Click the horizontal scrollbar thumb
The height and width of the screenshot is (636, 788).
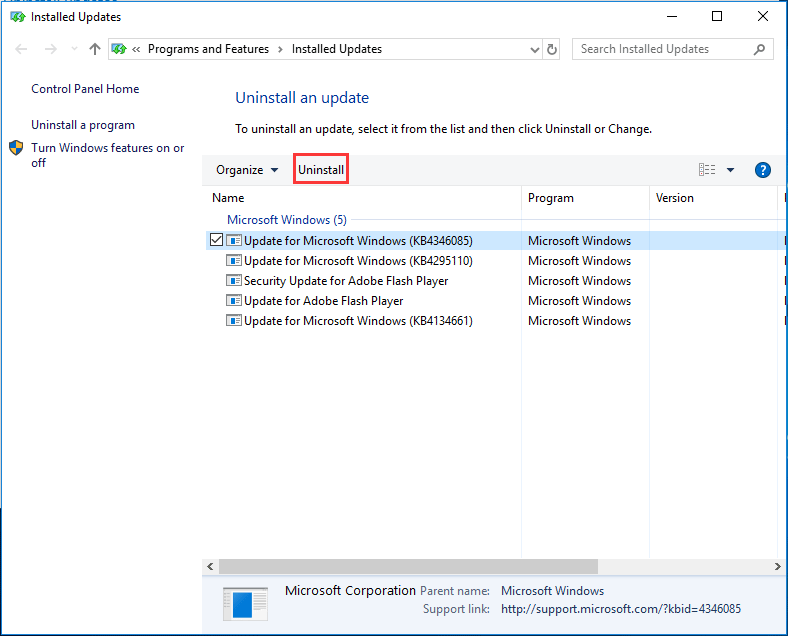coord(408,567)
